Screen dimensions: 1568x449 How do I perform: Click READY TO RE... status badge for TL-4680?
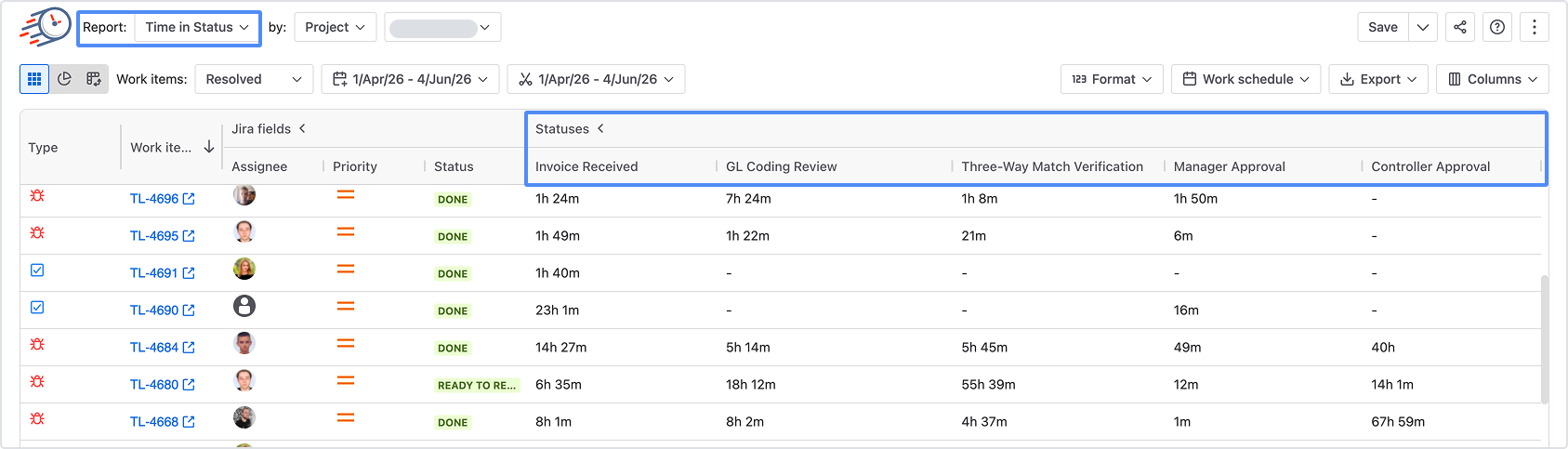pos(477,386)
